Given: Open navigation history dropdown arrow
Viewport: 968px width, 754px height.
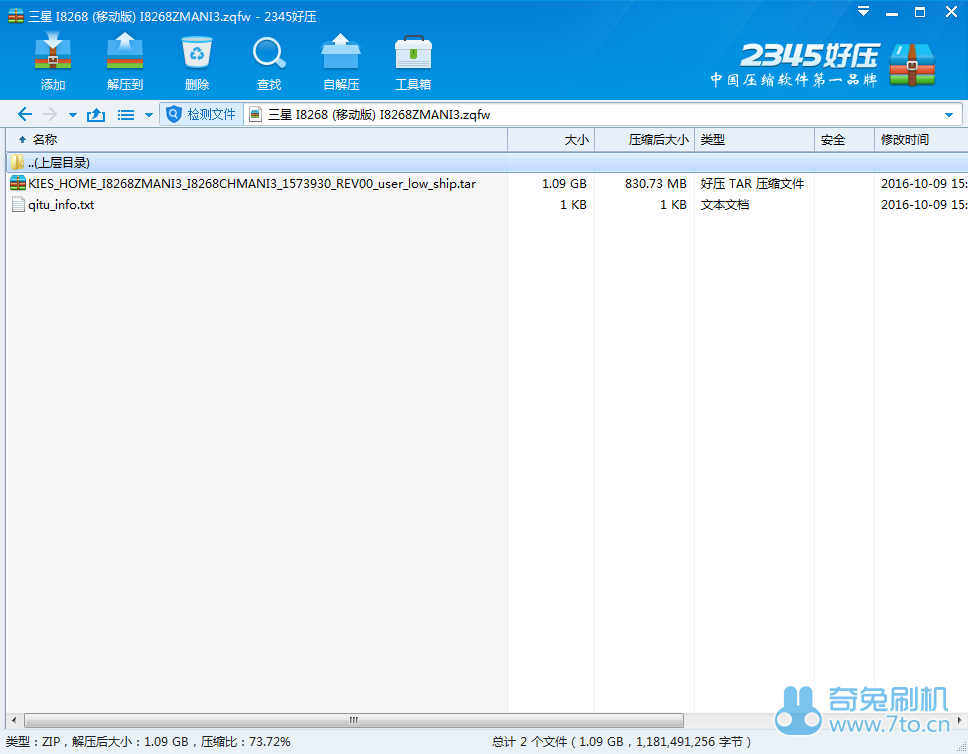Looking at the screenshot, I should [73, 115].
